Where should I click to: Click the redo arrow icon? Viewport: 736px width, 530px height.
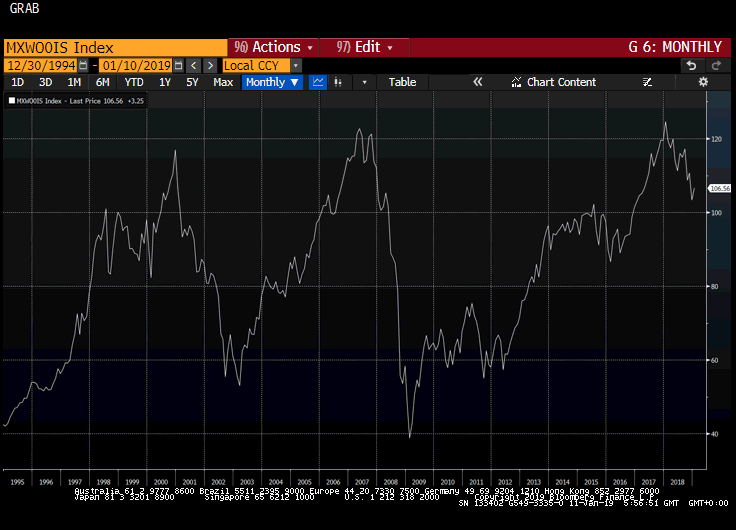coord(716,65)
